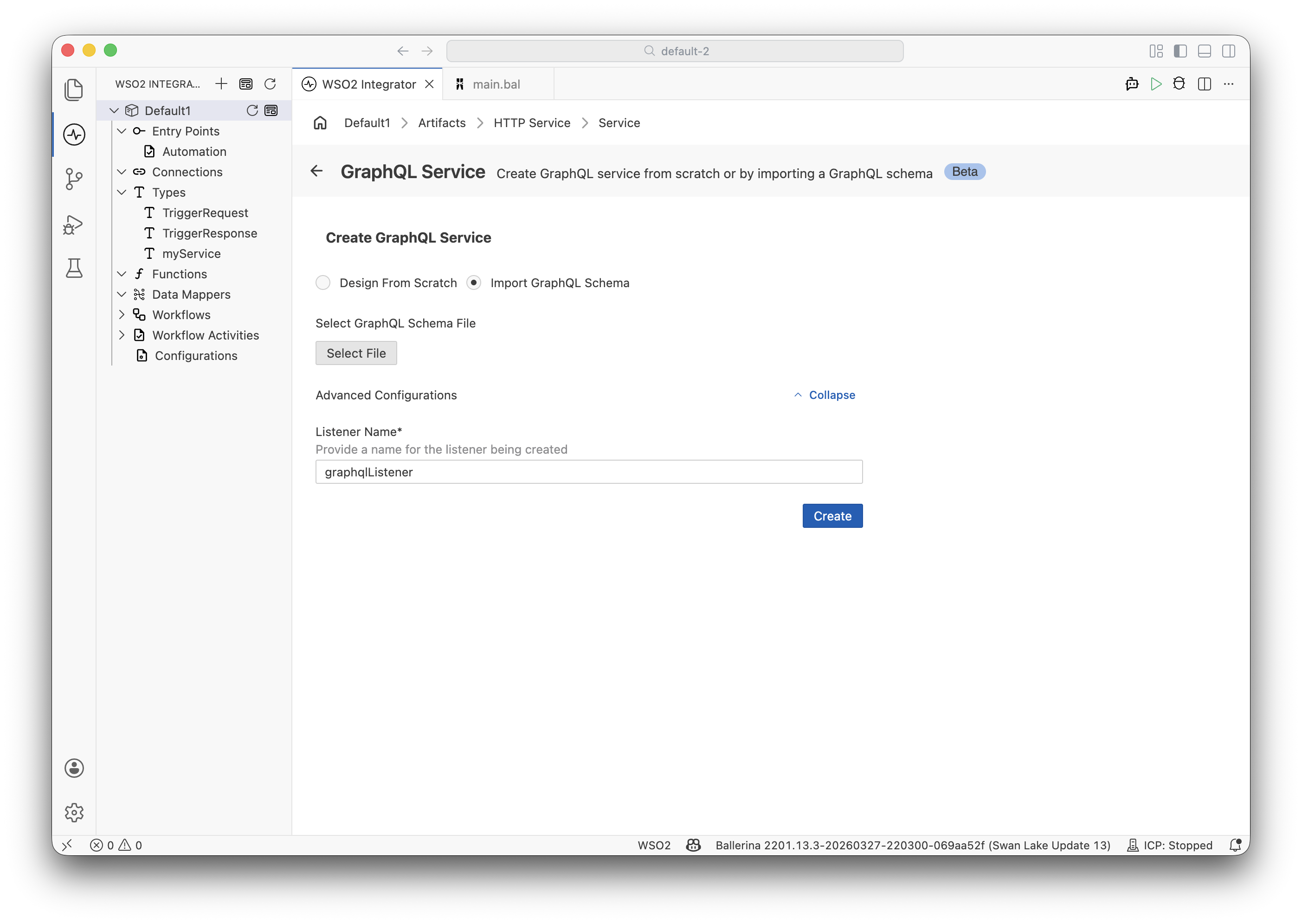Click the Customize Layout icon in title bar
1302x924 pixels.
1156,51
